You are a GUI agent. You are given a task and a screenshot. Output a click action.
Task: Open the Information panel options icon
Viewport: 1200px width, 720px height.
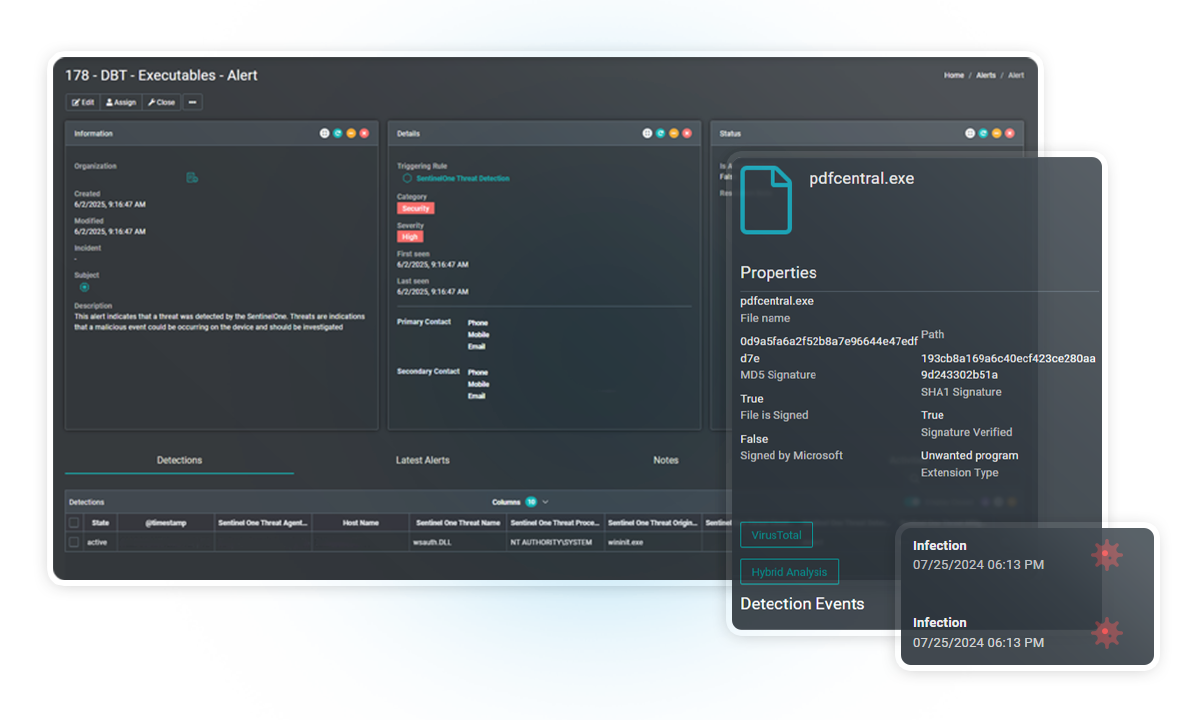click(x=322, y=132)
